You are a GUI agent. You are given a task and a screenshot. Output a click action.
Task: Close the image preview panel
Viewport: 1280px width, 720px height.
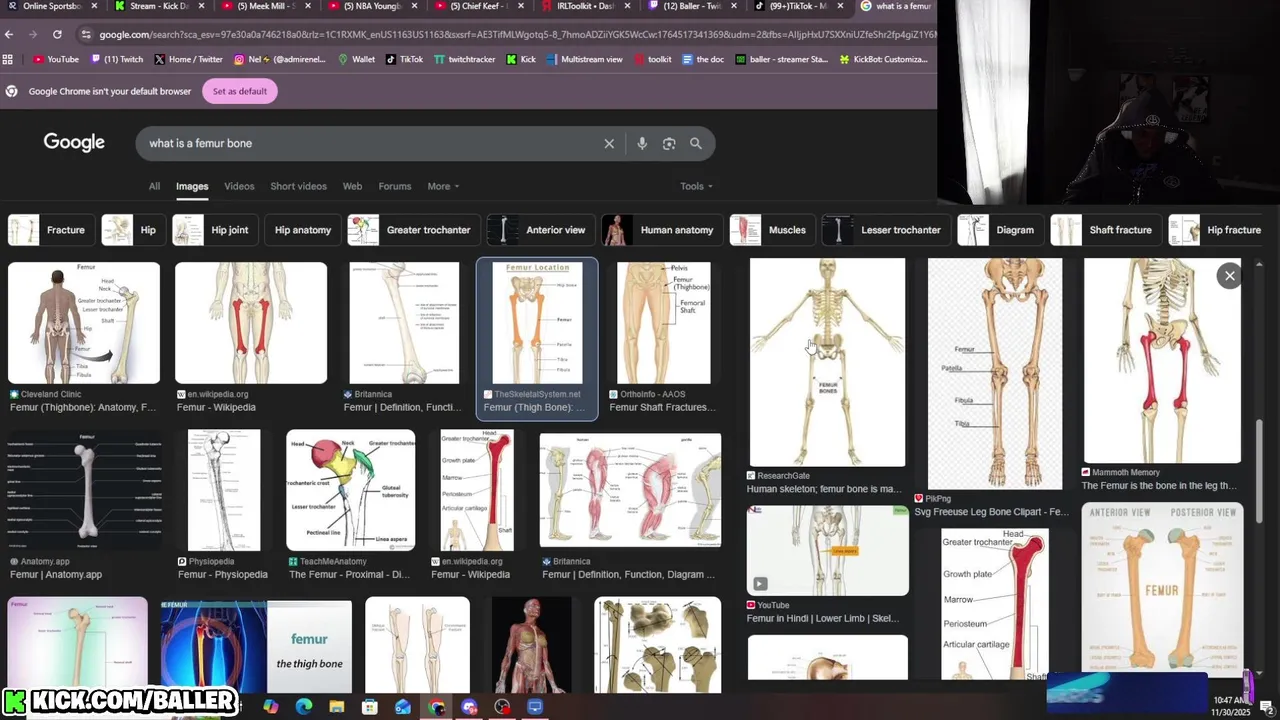click(1230, 276)
